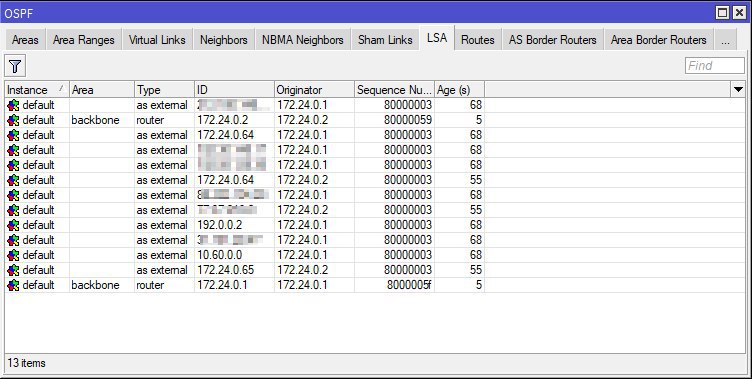The width and height of the screenshot is (752, 379).
Task: Click 'backbone' in the 172.24.0.1 router row
Action: 95,285
